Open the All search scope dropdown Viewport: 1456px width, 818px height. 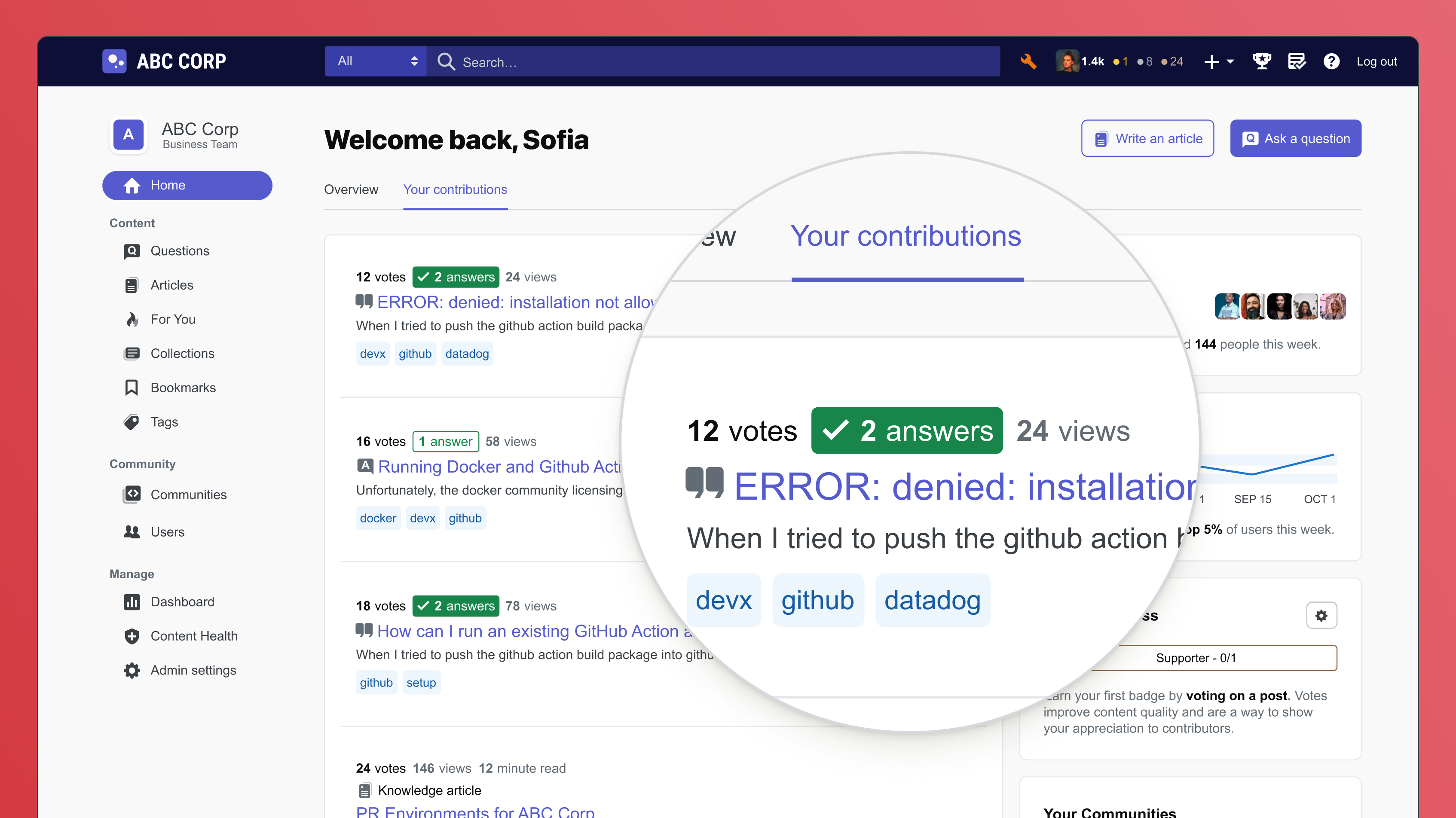click(x=376, y=61)
